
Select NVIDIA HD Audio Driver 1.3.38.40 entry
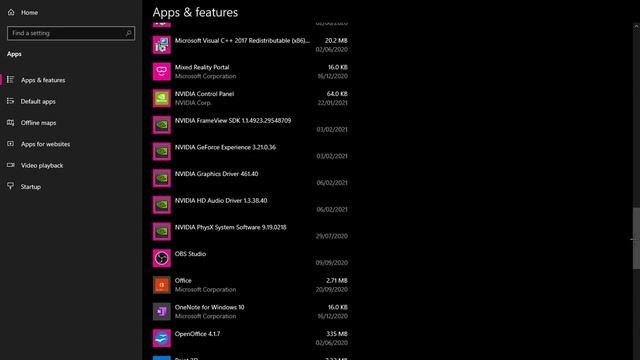(250, 205)
